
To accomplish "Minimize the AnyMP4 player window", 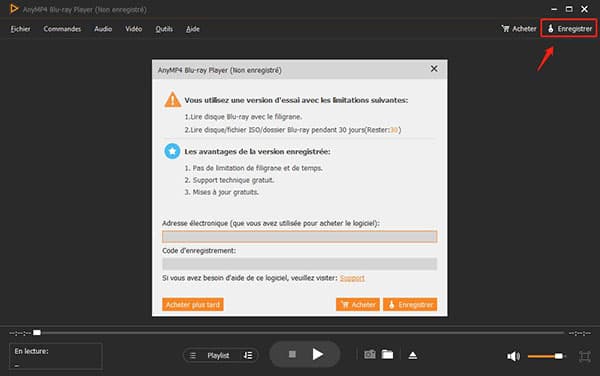I will coord(554,9).
